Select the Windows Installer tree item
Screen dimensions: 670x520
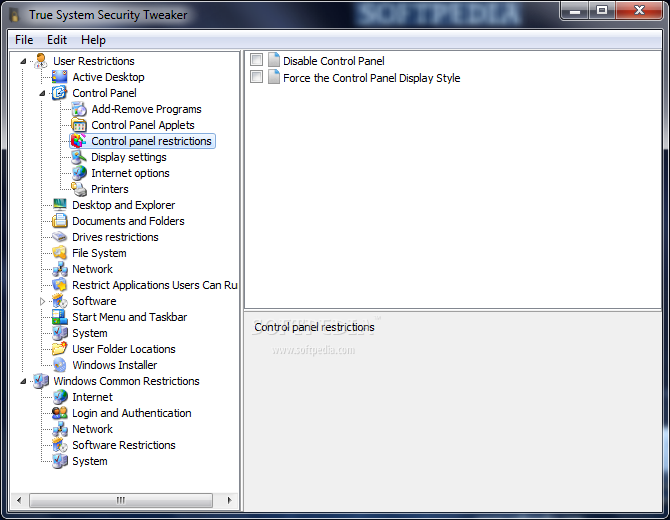click(115, 365)
